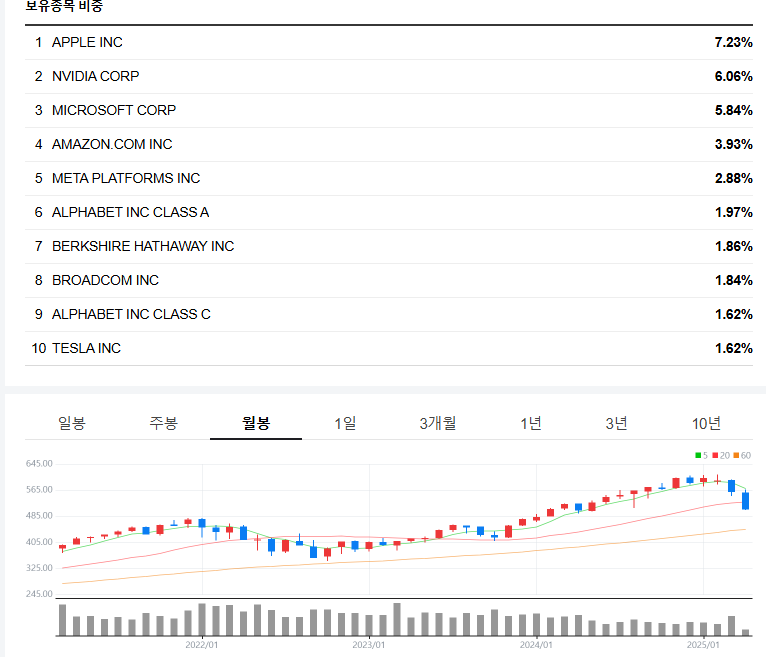The height and width of the screenshot is (657, 766).
Task: Click the 405.00 price axis label
Action: 39,542
